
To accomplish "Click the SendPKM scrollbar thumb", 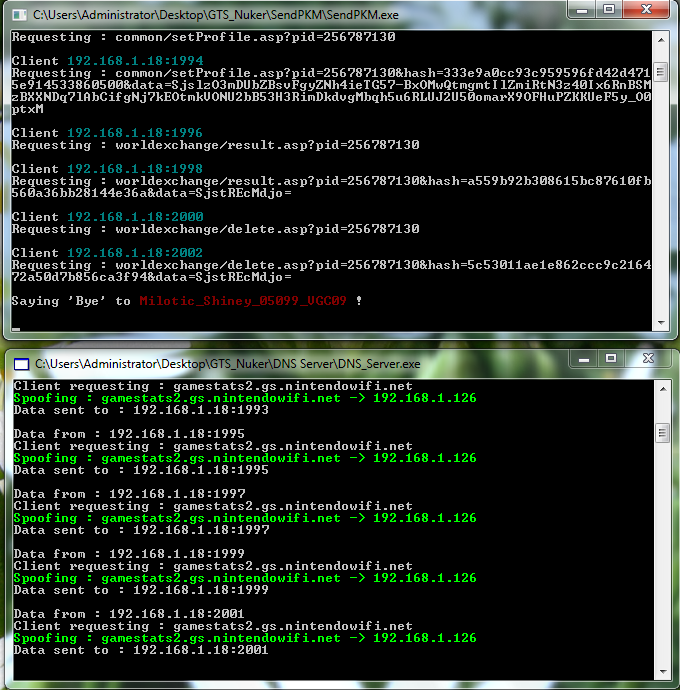I will (660, 74).
